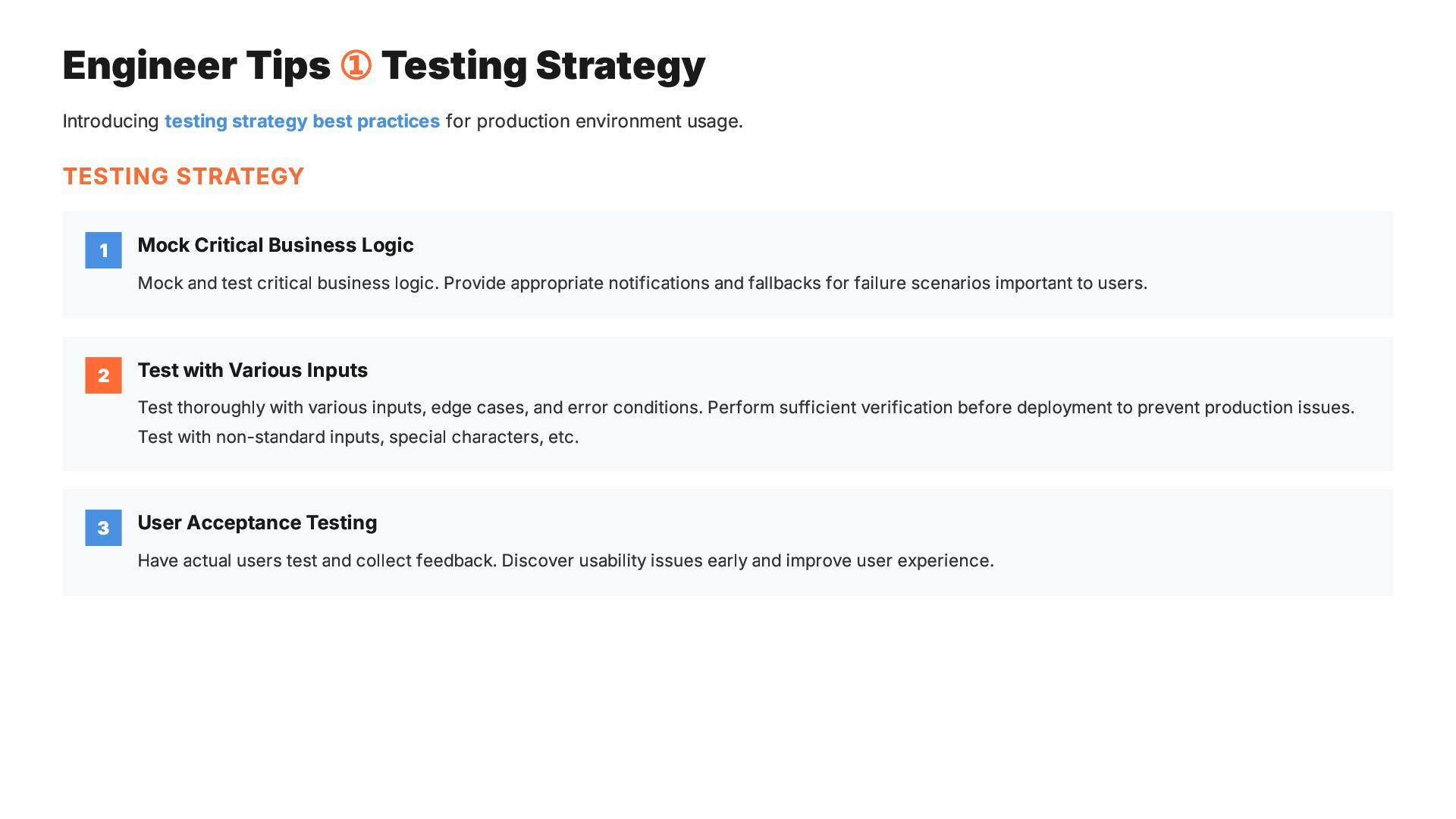Select the 'Mock Critical Business Logic' heading
1456x819 pixels.
[275, 245]
